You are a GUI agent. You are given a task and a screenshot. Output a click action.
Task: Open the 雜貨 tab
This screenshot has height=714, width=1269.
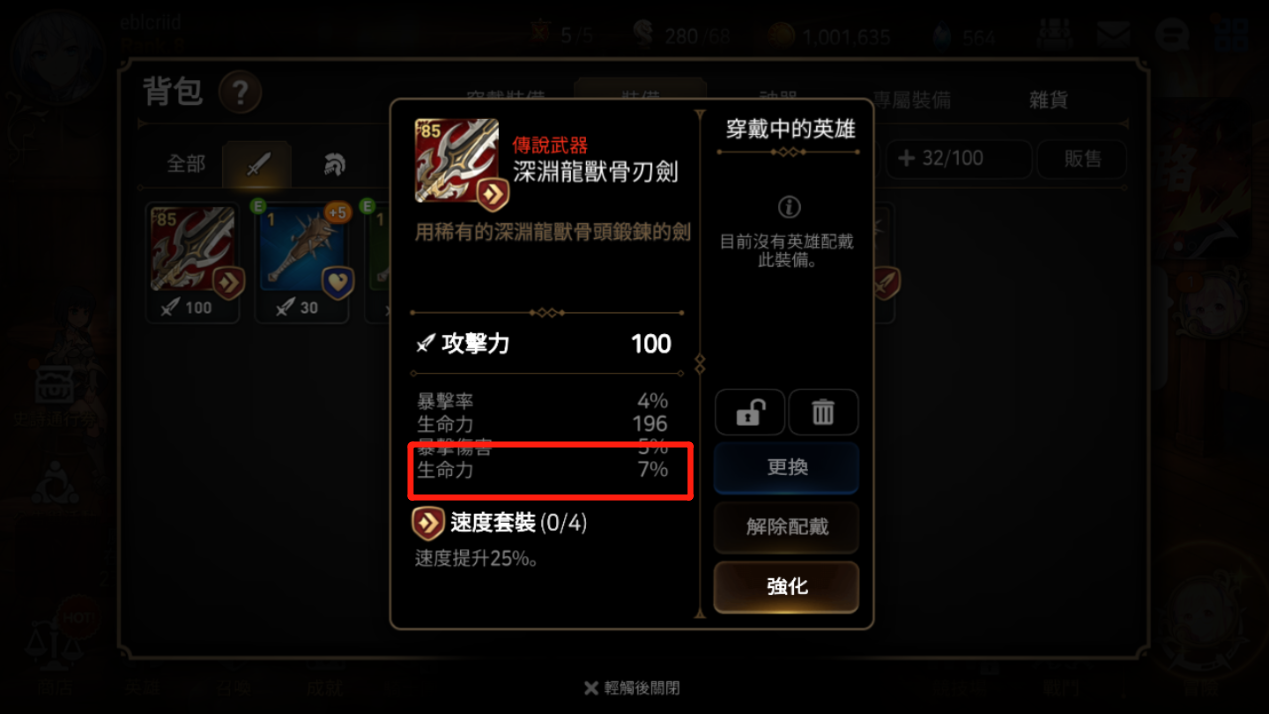pyautogui.click(x=1048, y=100)
